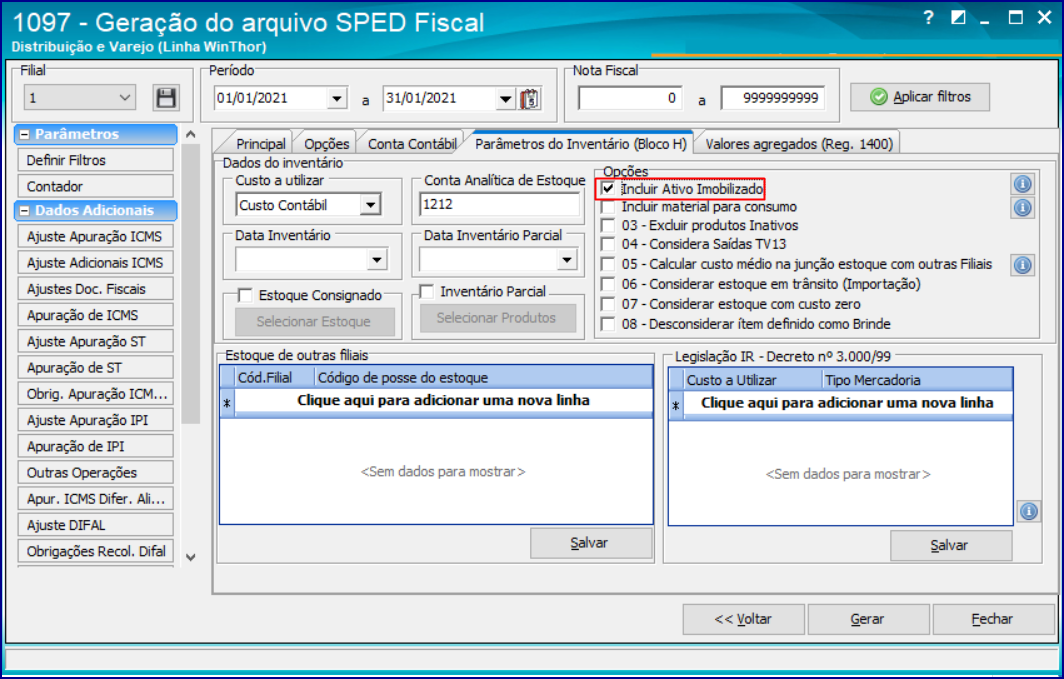This screenshot has height=679, width=1064.
Task: Check 04 - Considera Saídas TV13
Action: coord(608,244)
